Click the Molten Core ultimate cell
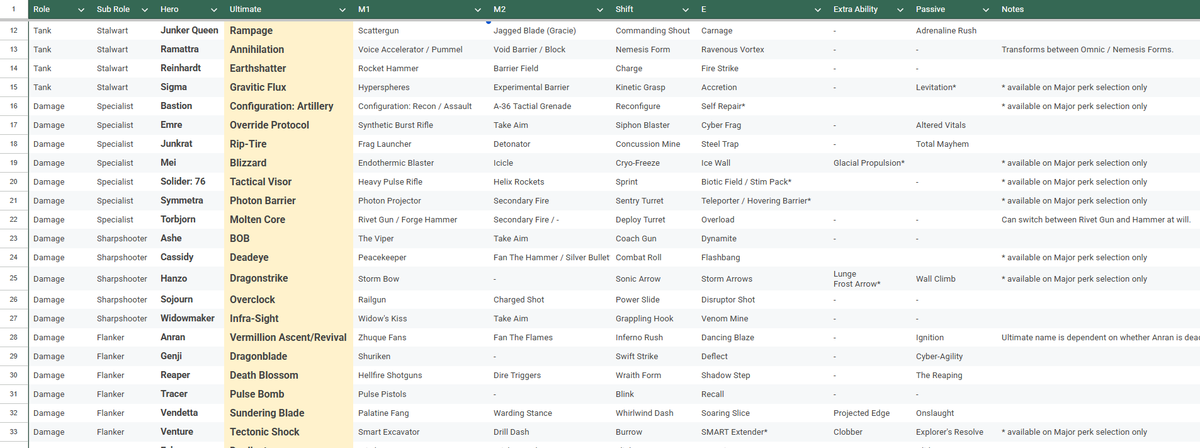This screenshot has width=1200, height=448. 289,220
